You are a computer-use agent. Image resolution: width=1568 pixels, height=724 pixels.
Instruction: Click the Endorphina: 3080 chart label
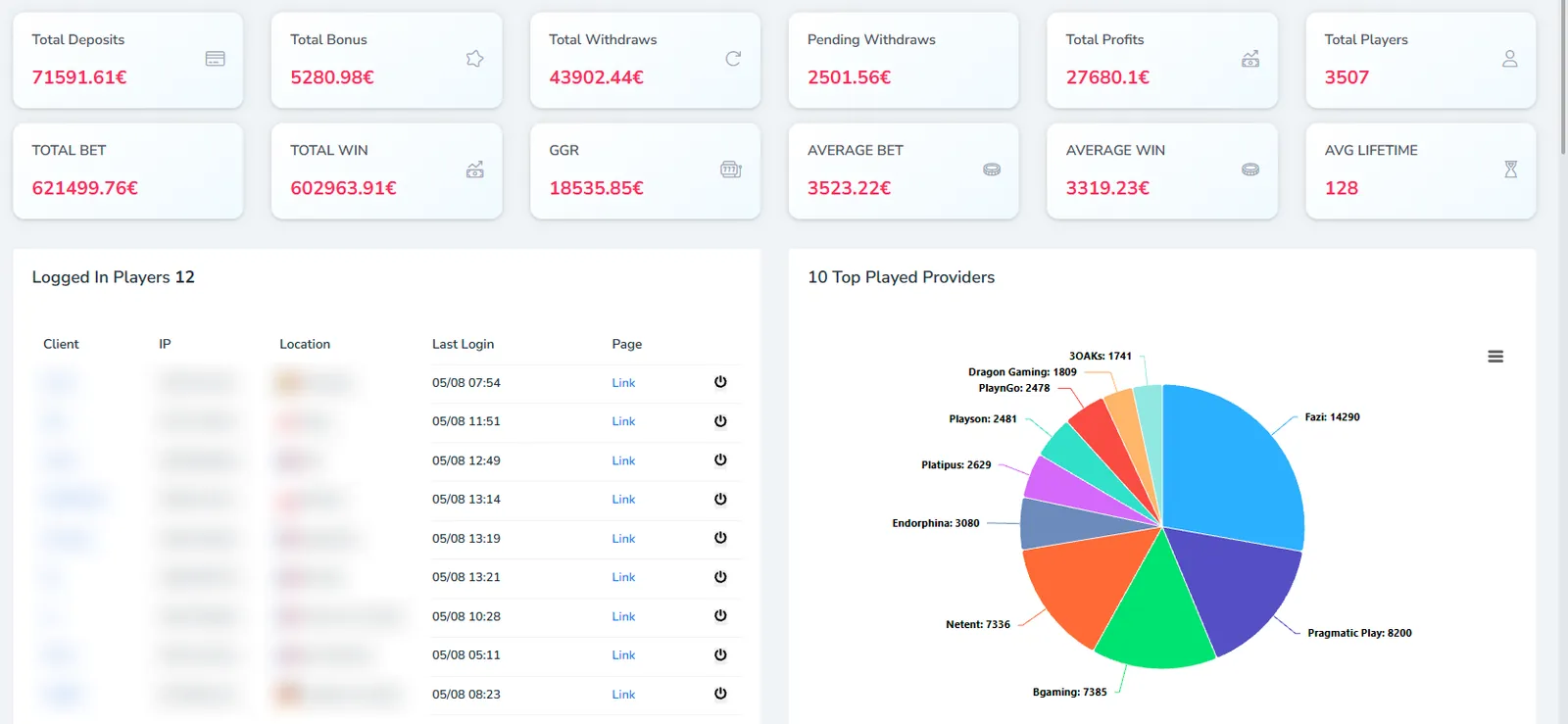935,523
